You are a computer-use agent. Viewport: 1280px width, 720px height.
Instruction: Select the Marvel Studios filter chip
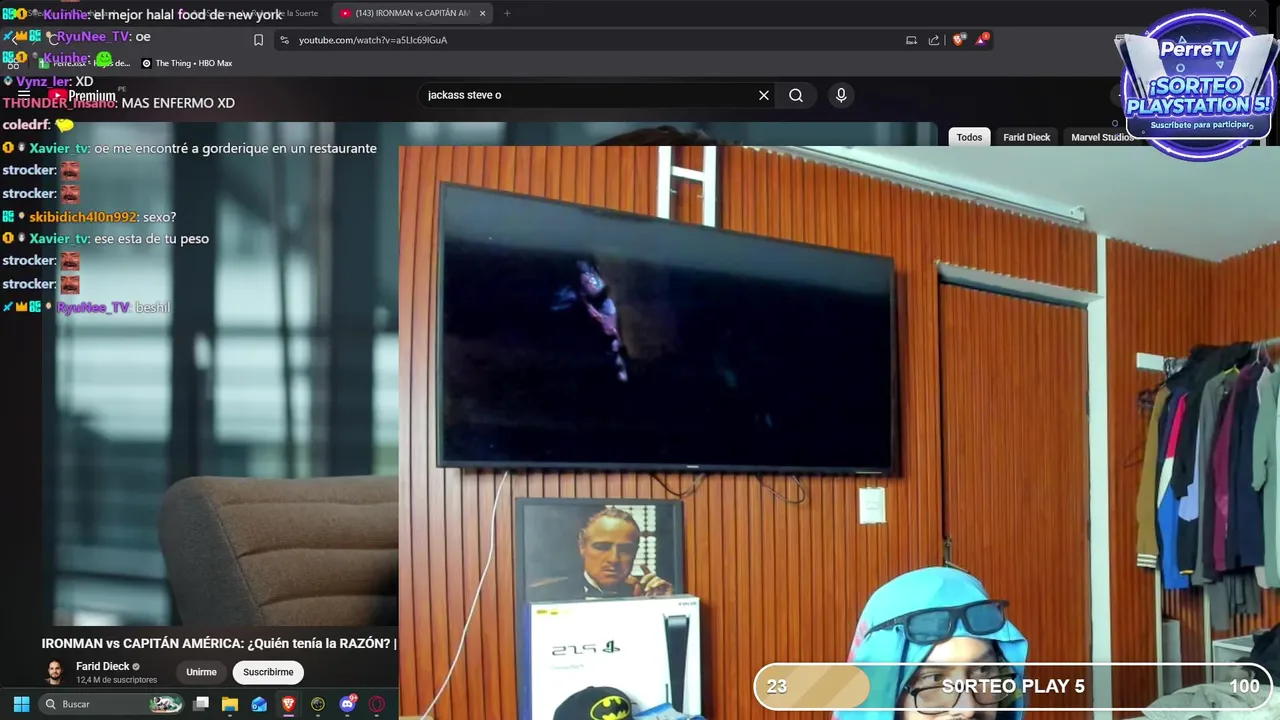[1102, 137]
